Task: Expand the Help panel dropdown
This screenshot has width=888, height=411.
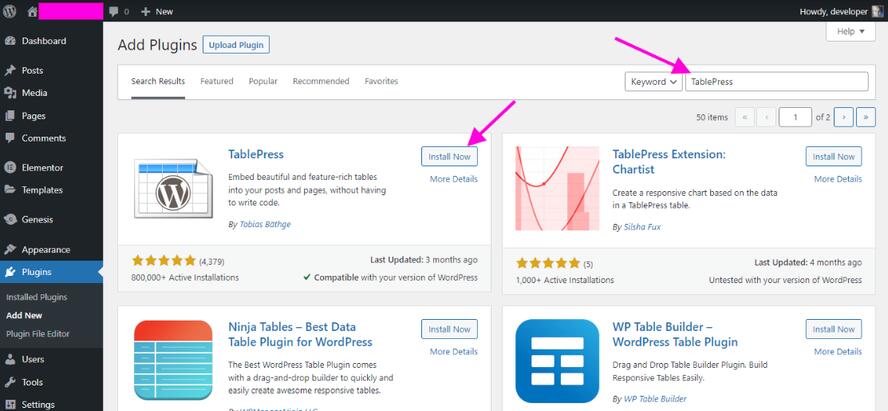Action: [x=850, y=32]
